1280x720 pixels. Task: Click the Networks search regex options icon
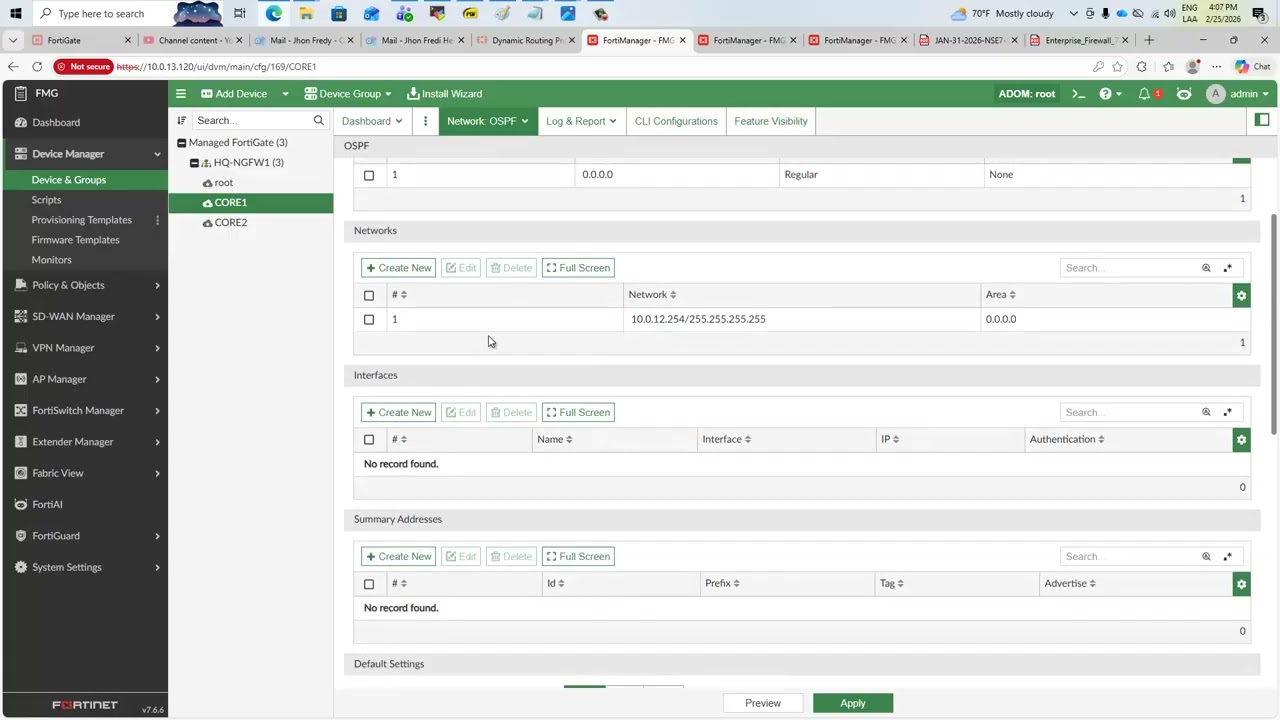pos(1228,268)
